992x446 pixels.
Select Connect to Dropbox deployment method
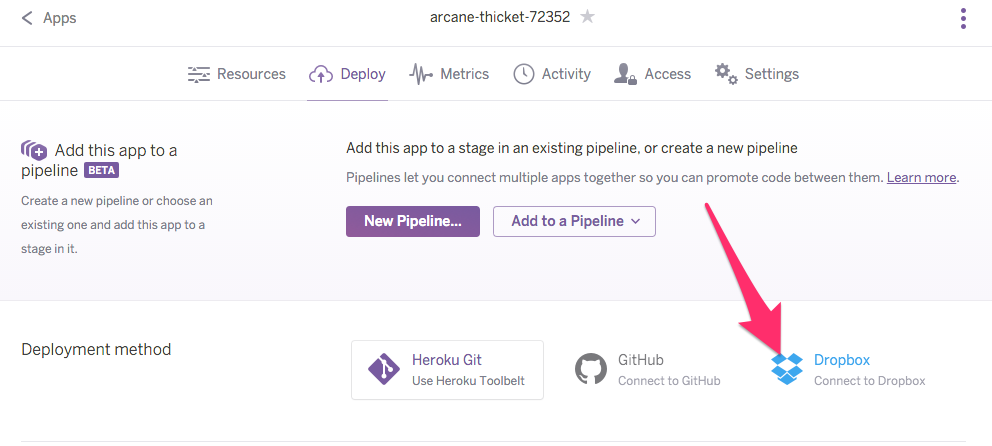coord(868,370)
